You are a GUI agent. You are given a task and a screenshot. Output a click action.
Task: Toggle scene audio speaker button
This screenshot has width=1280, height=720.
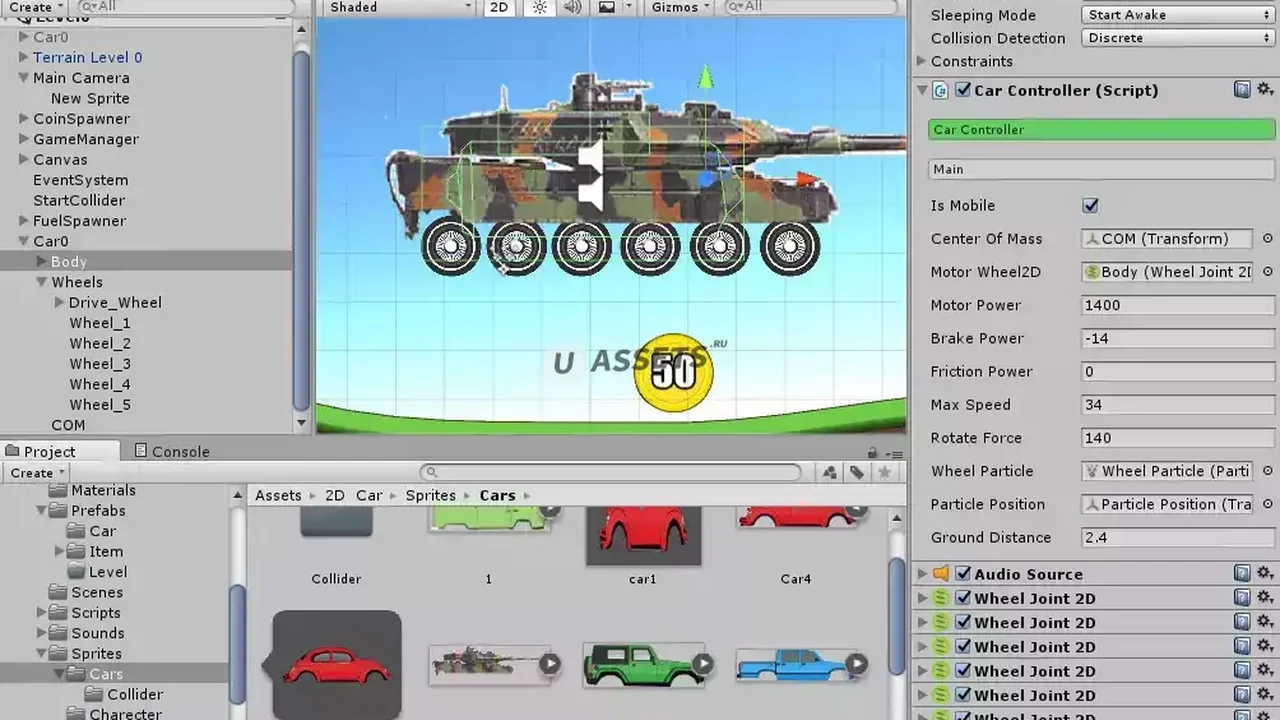[x=573, y=7]
